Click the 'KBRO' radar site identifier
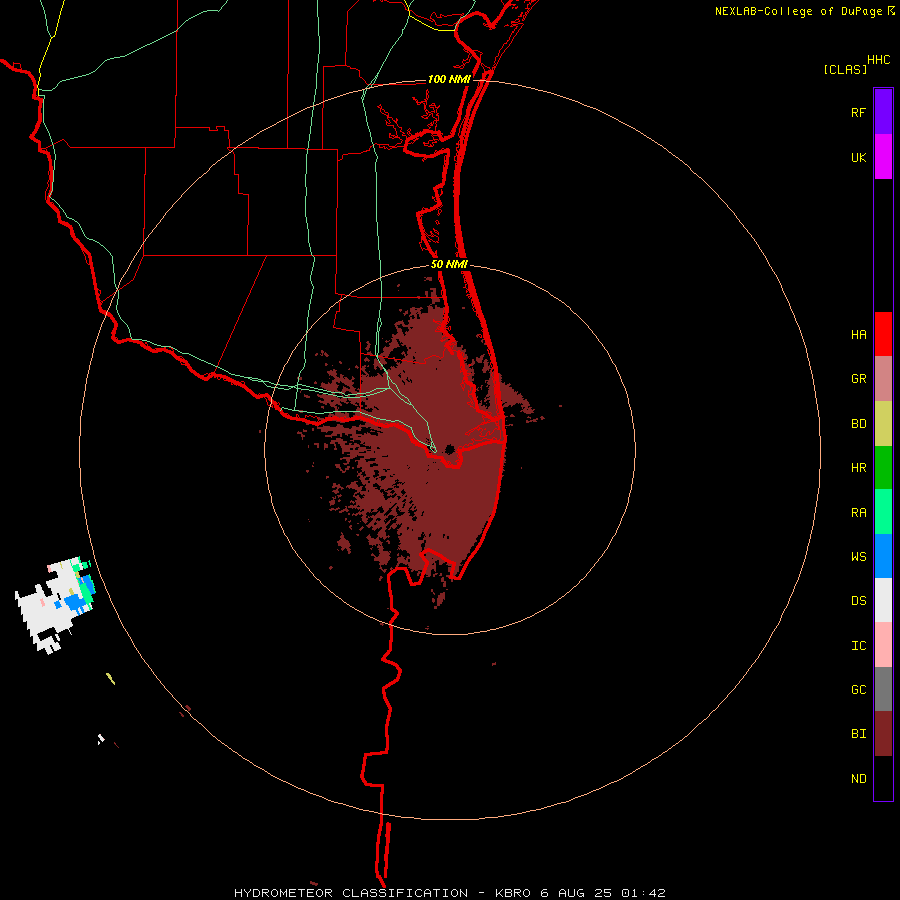Image resolution: width=900 pixels, height=900 pixels. pos(513,893)
